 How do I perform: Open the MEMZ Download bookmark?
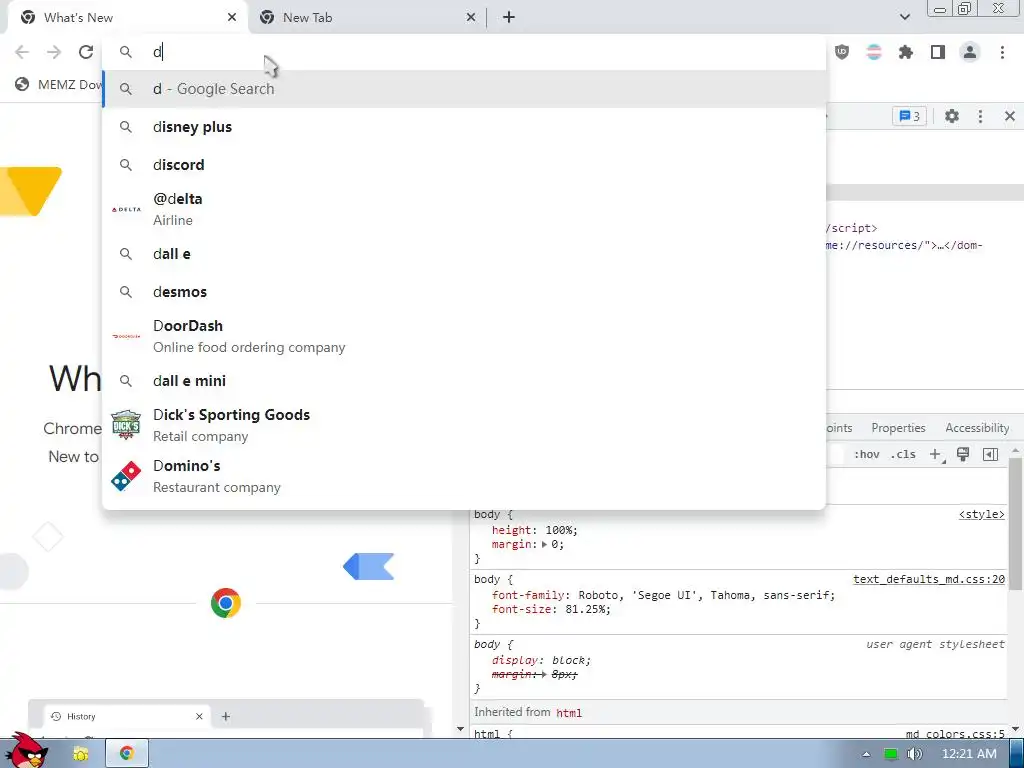click(x=59, y=84)
